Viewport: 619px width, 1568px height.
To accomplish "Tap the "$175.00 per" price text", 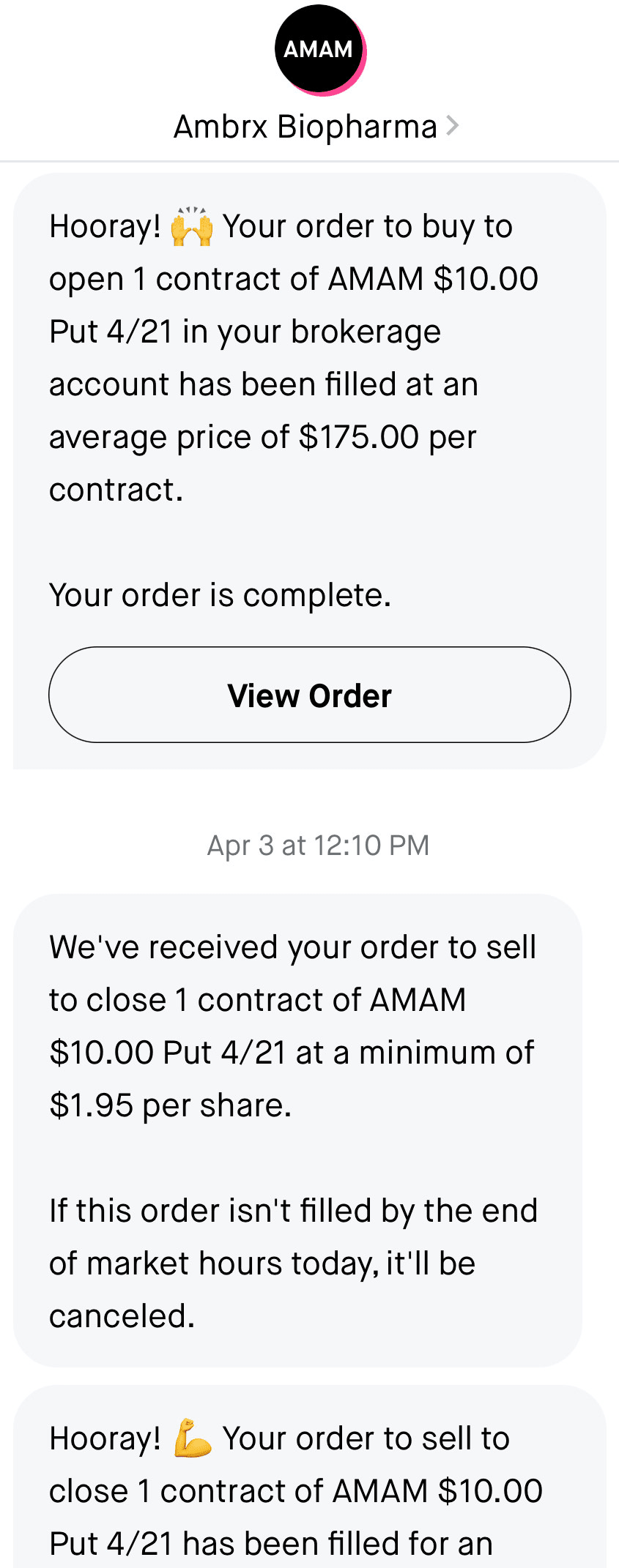I will click(387, 437).
